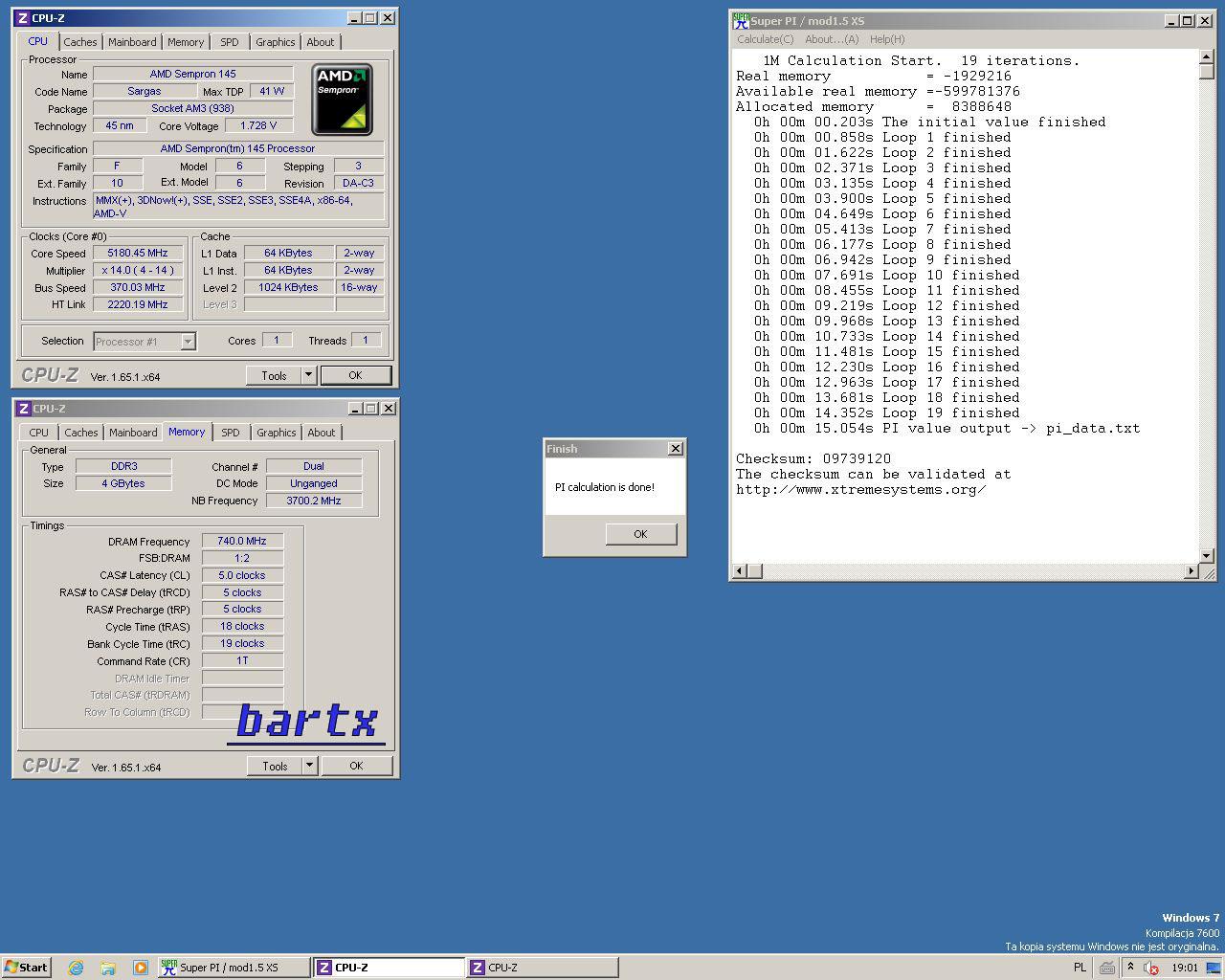Launch Windows Media Player from the taskbar

(x=141, y=968)
